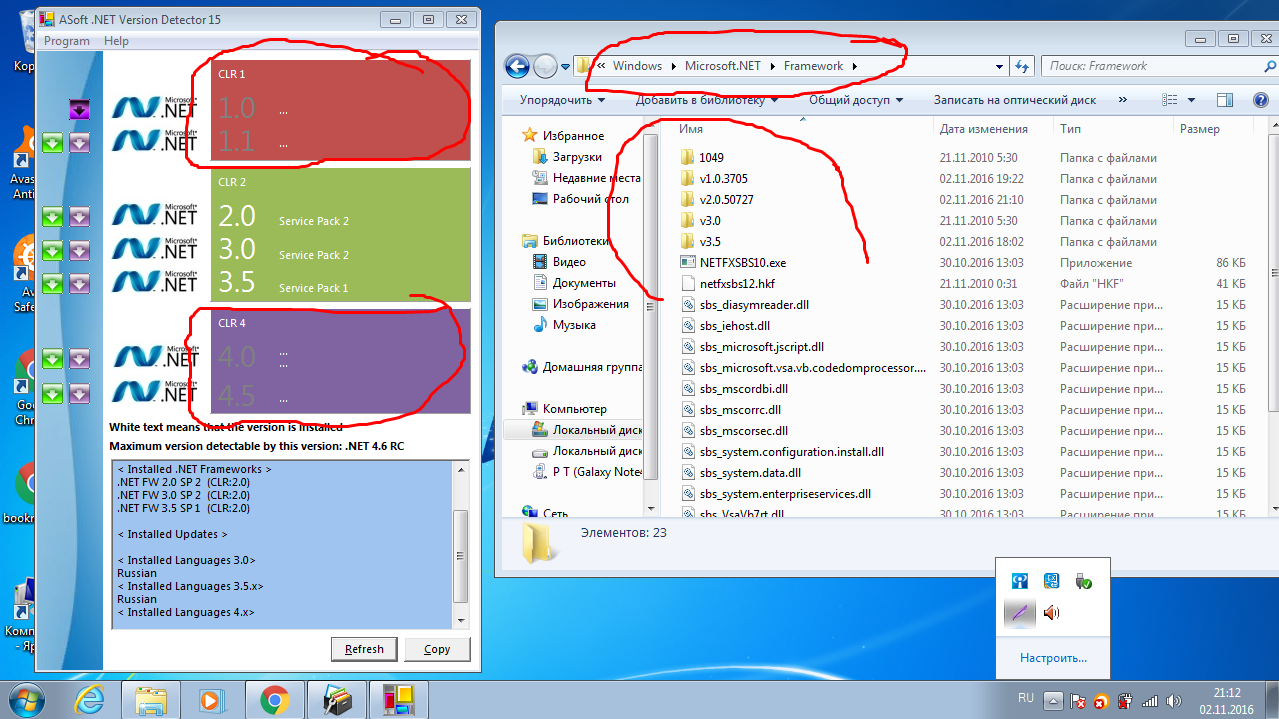1279x719 pixels.
Task: Open the view options dropdown arrow
Action: coord(1191,100)
